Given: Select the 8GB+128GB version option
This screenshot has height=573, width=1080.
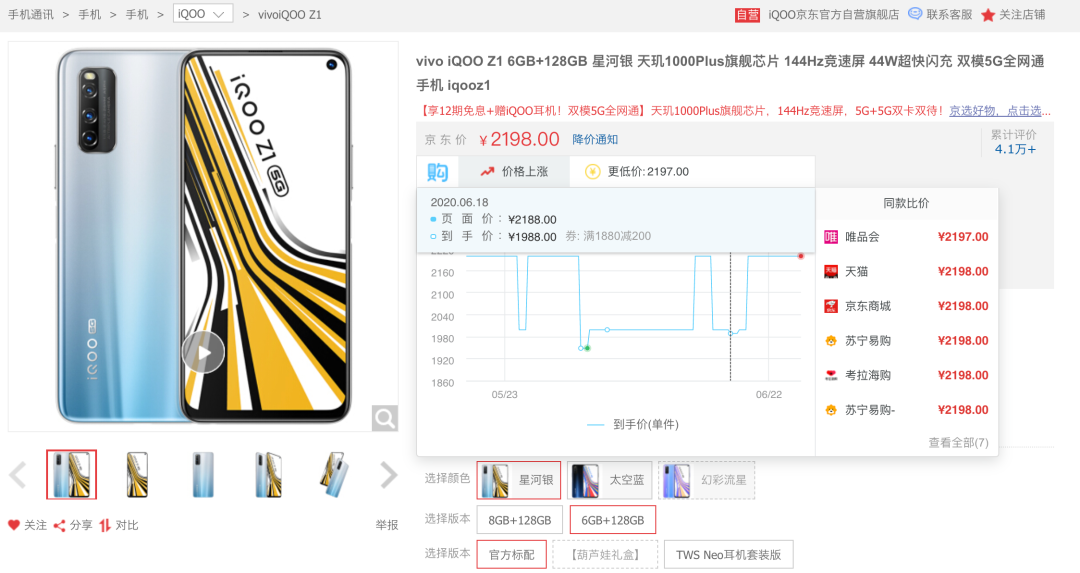Looking at the screenshot, I should pyautogui.click(x=519, y=520).
